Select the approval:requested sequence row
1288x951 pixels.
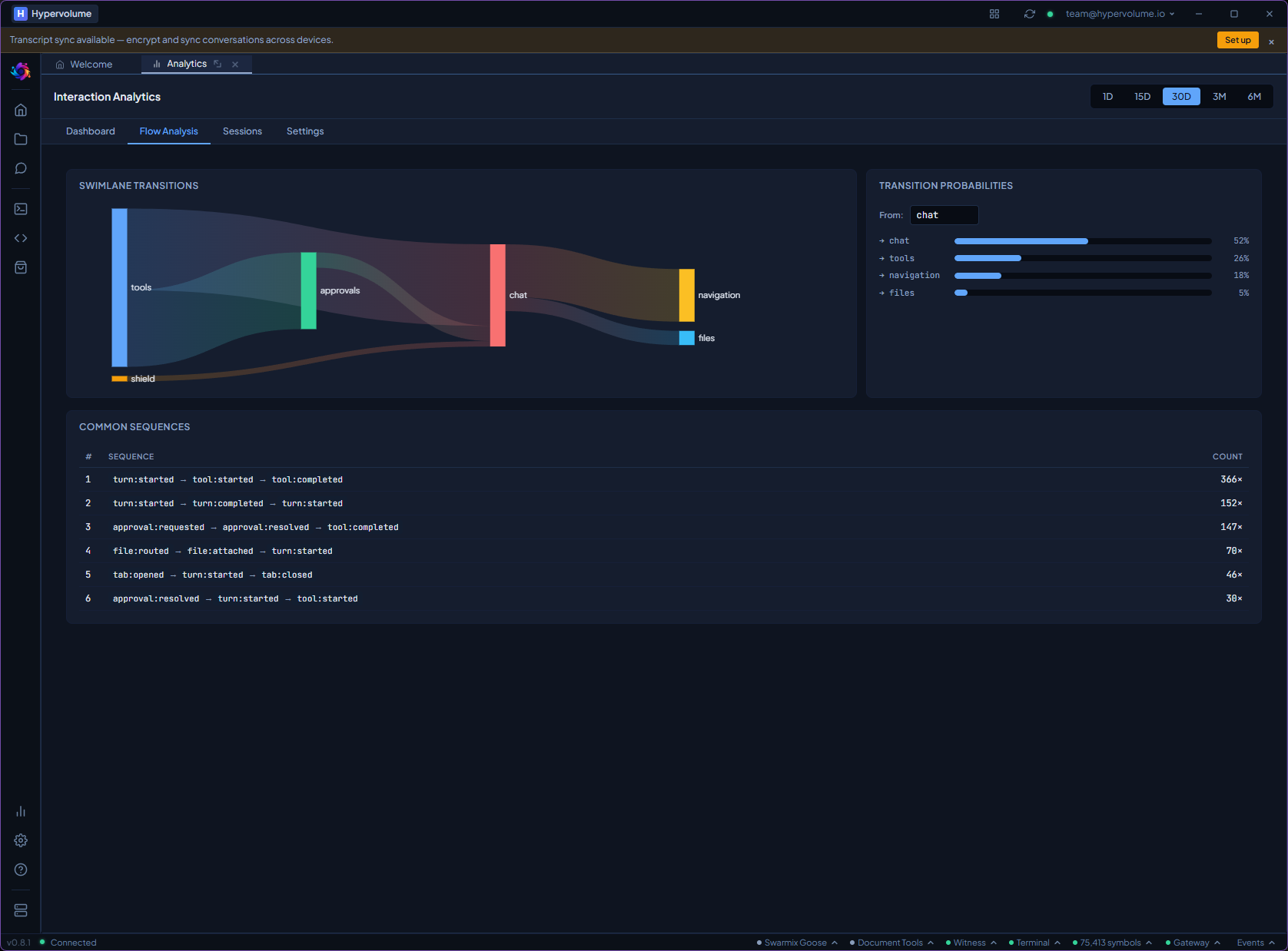(664, 527)
